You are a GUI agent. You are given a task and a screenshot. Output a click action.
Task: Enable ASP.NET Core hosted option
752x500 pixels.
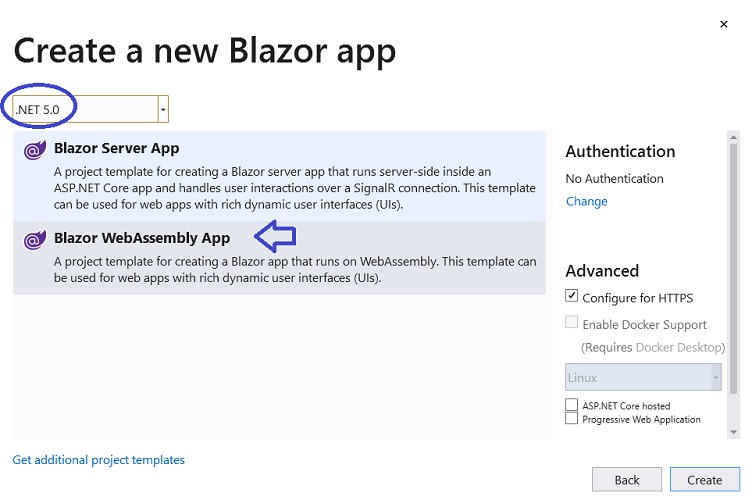[571, 405]
